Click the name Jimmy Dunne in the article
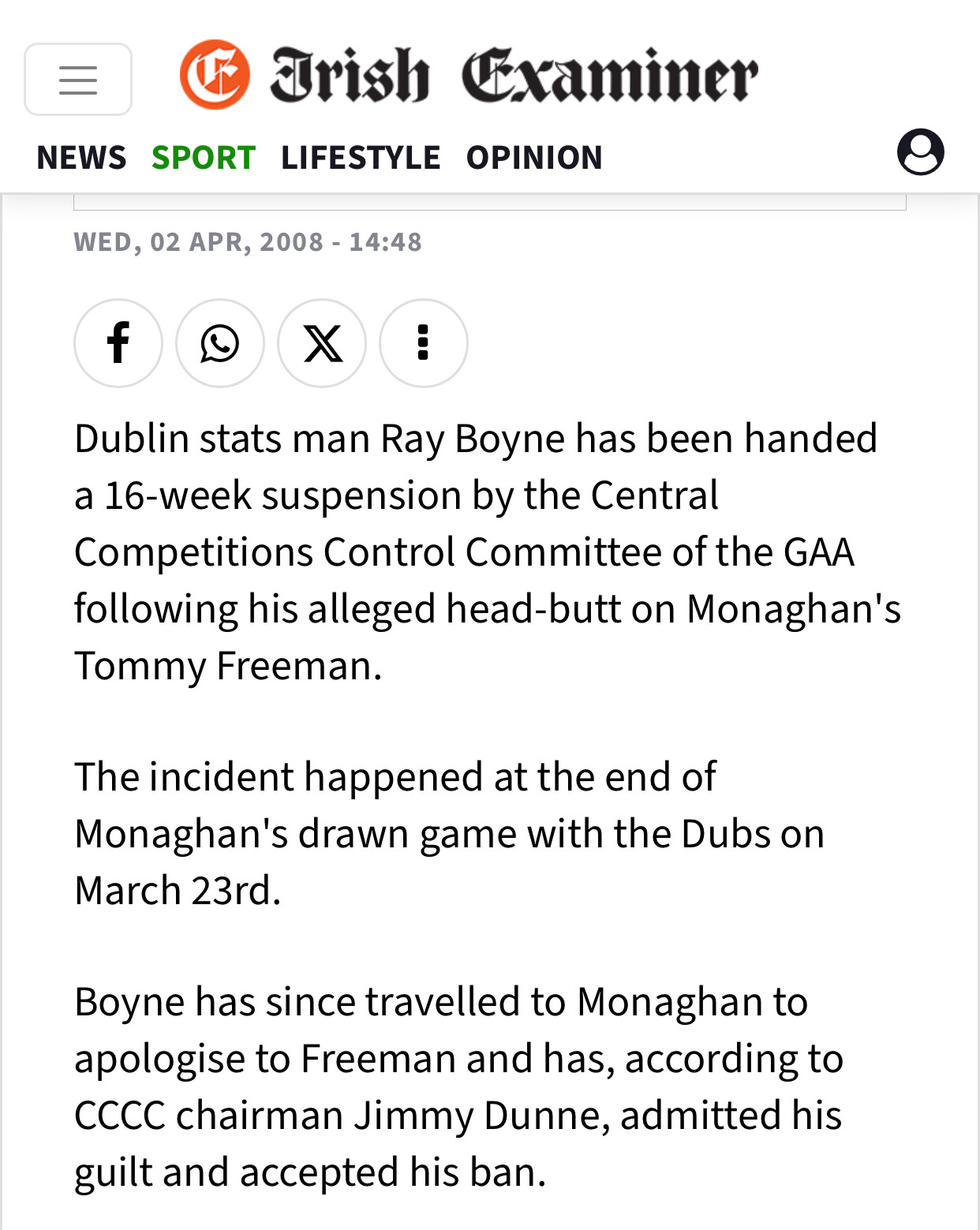Image resolution: width=980 pixels, height=1230 pixels. (x=481, y=1116)
